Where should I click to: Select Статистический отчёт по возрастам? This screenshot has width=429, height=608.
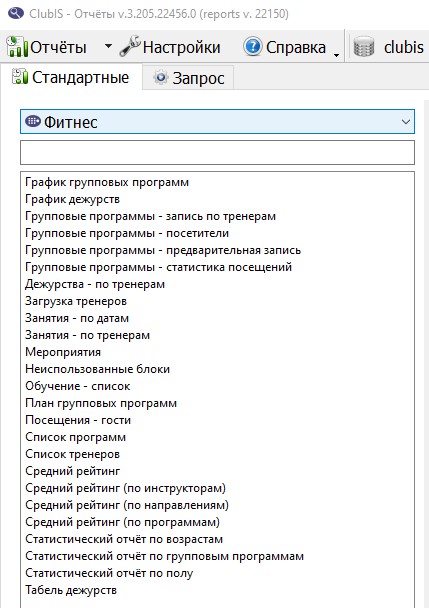(x=124, y=540)
